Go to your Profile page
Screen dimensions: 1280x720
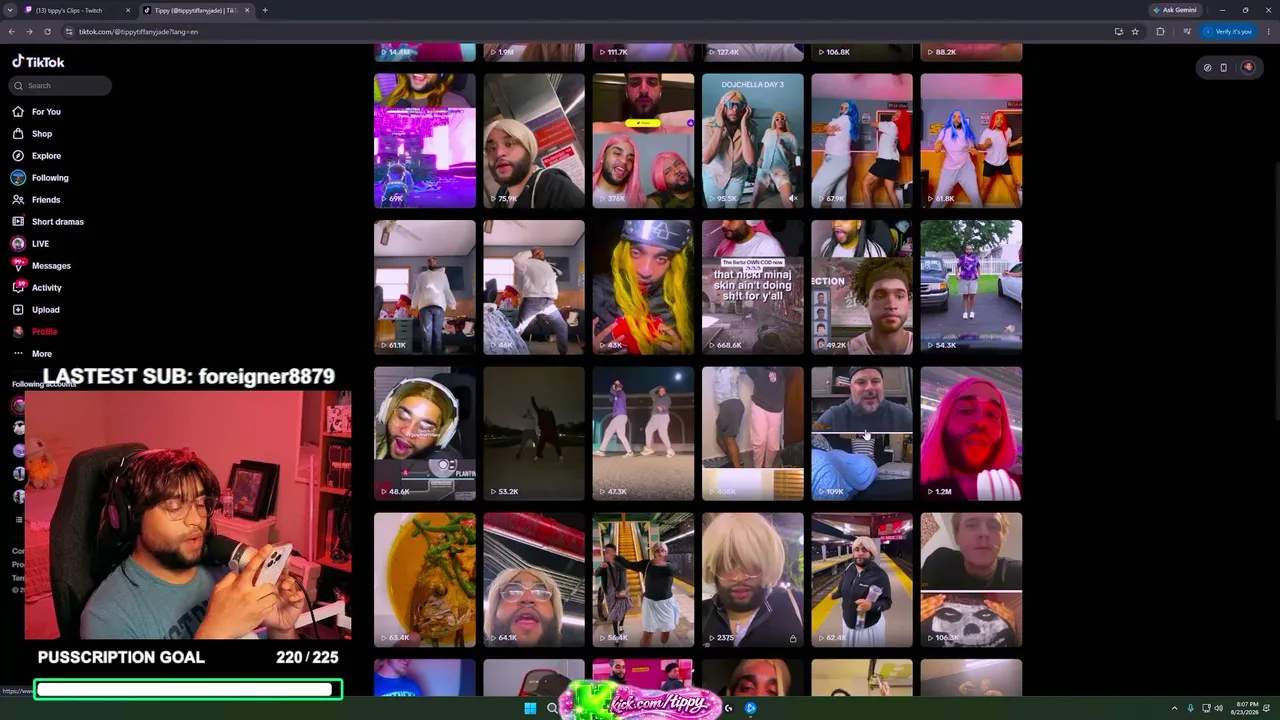(x=35, y=332)
